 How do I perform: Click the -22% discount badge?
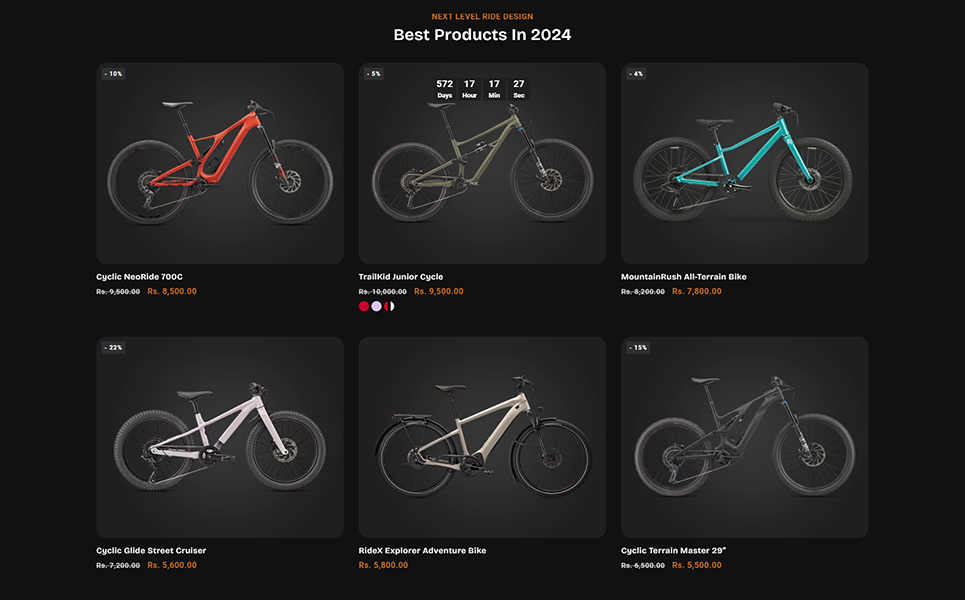tap(113, 348)
